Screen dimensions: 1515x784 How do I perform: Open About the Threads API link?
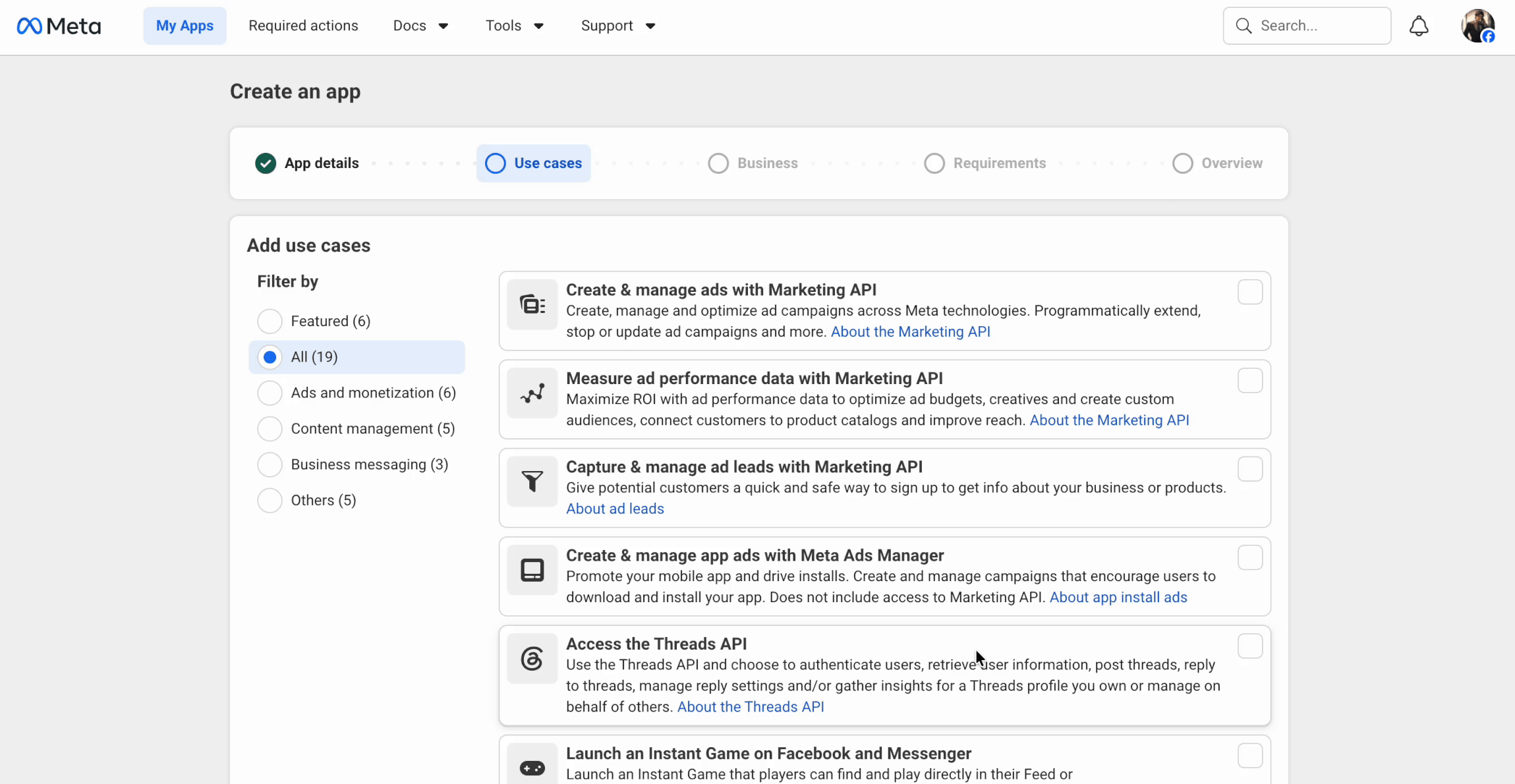pos(751,707)
